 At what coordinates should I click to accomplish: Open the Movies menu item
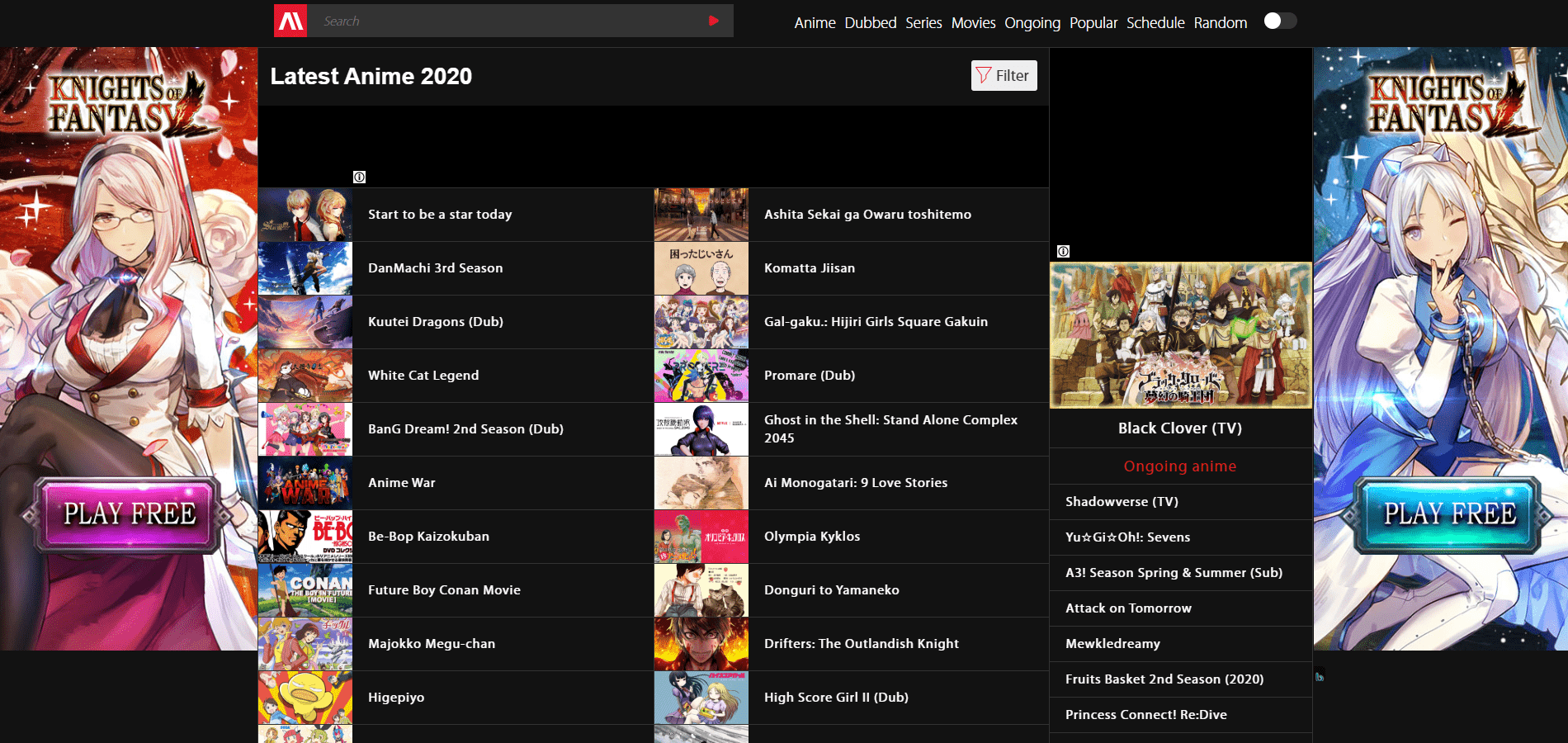coord(973,23)
